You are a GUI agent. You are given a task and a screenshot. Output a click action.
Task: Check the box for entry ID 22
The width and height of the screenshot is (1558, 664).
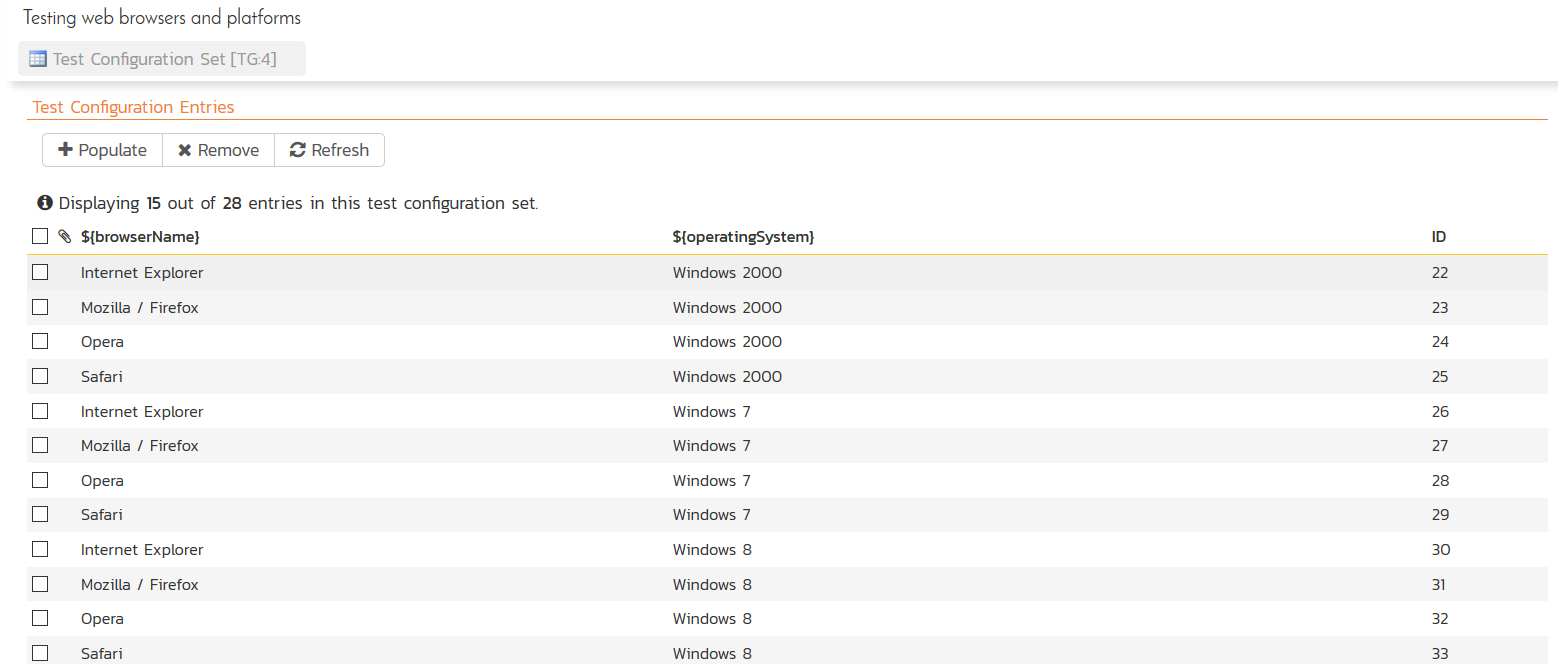pos(40,272)
